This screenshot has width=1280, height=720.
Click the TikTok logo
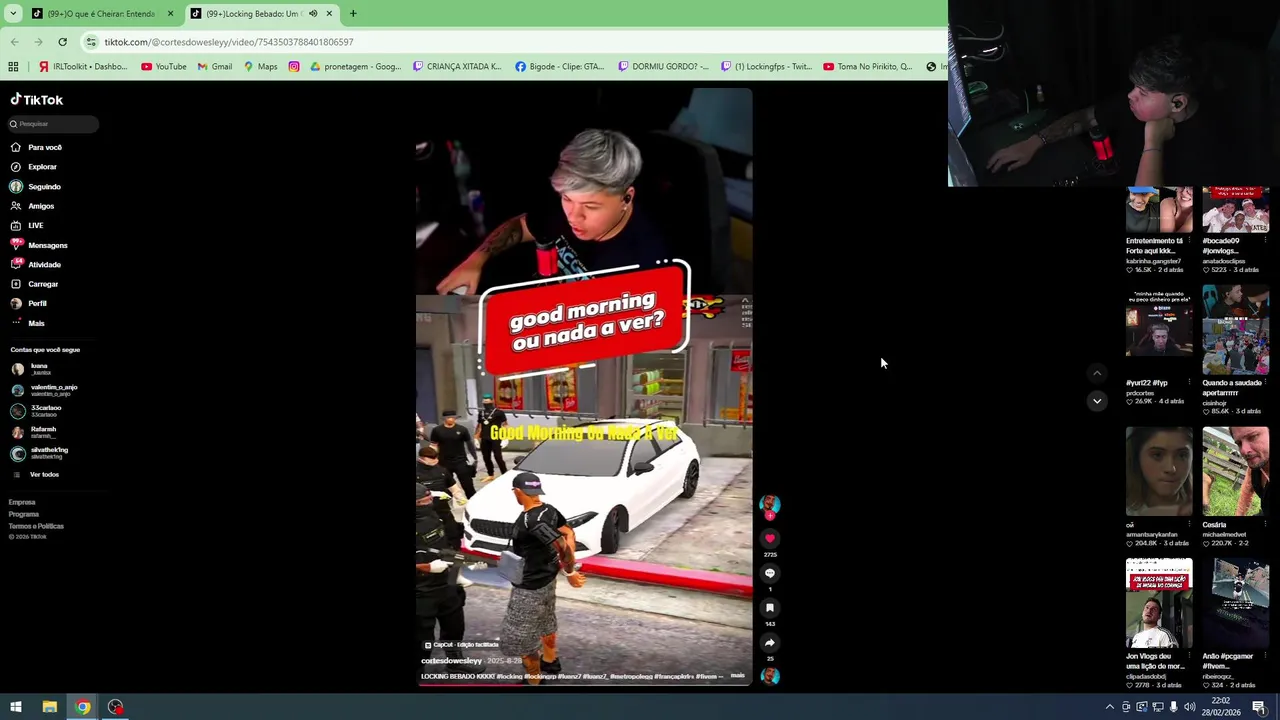pyautogui.click(x=37, y=100)
